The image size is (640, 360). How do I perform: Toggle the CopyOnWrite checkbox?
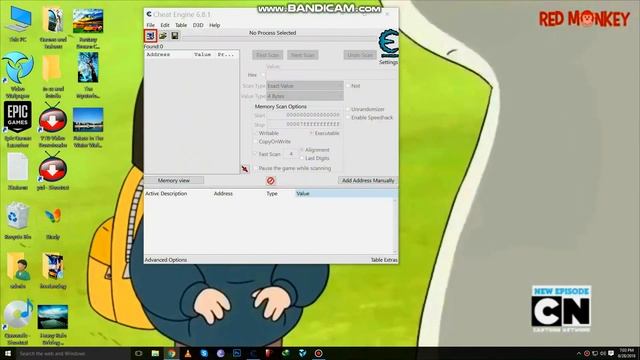(x=256, y=142)
